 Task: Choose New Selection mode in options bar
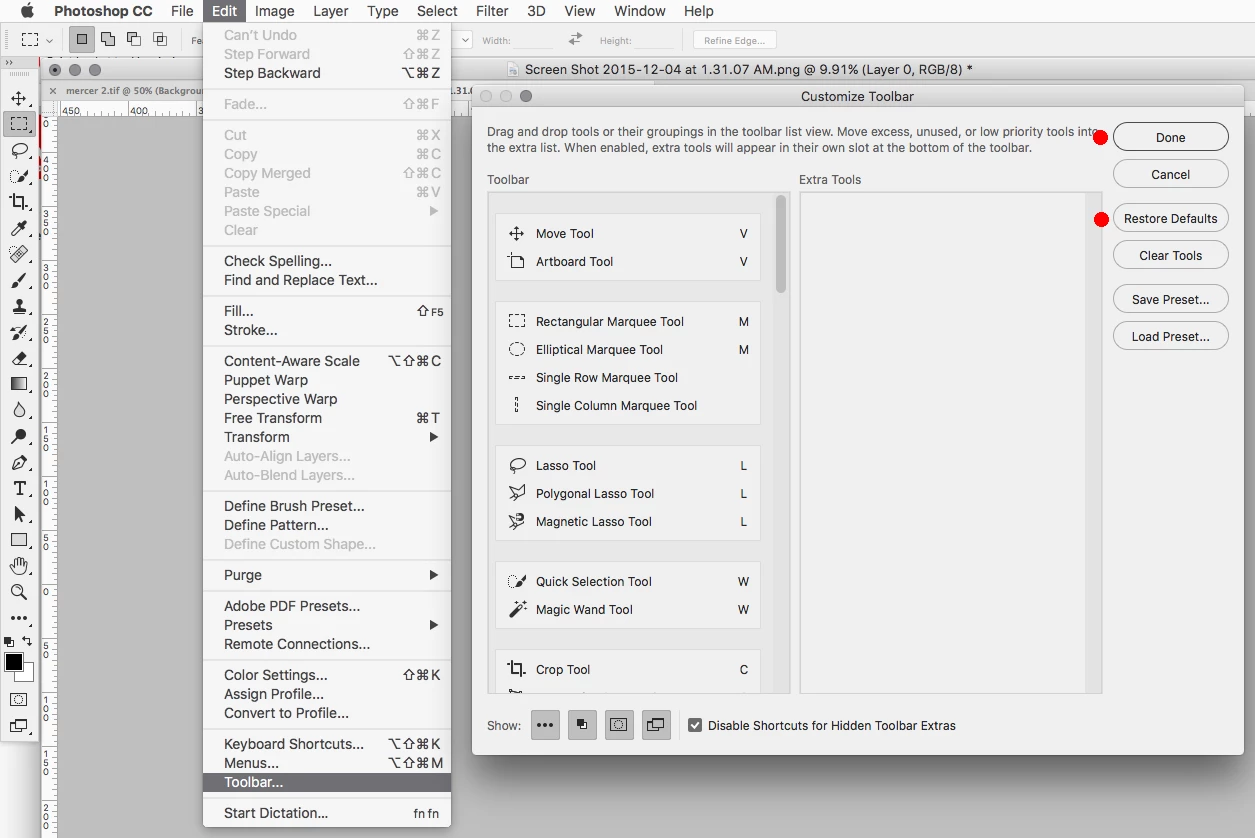tap(82, 40)
